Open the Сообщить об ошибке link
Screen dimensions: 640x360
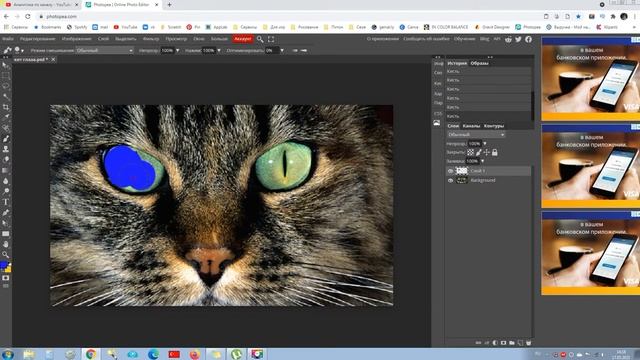click(x=426, y=39)
